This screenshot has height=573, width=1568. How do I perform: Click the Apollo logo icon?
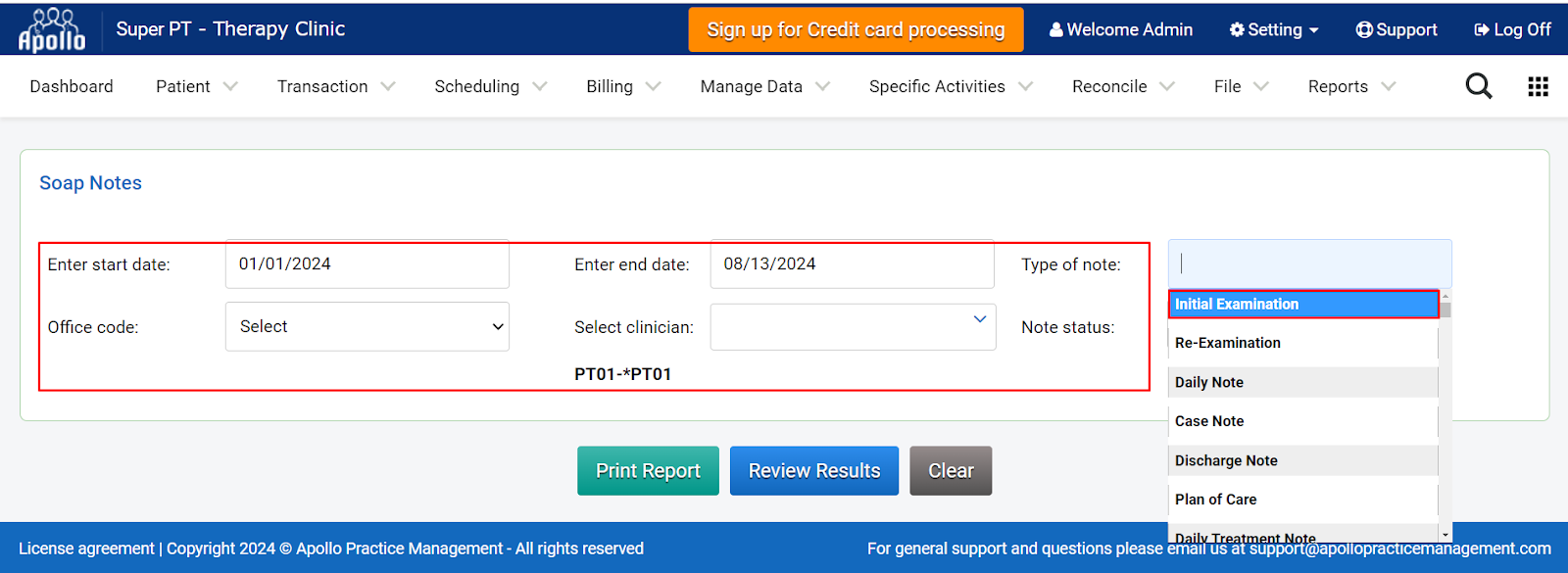(52, 29)
